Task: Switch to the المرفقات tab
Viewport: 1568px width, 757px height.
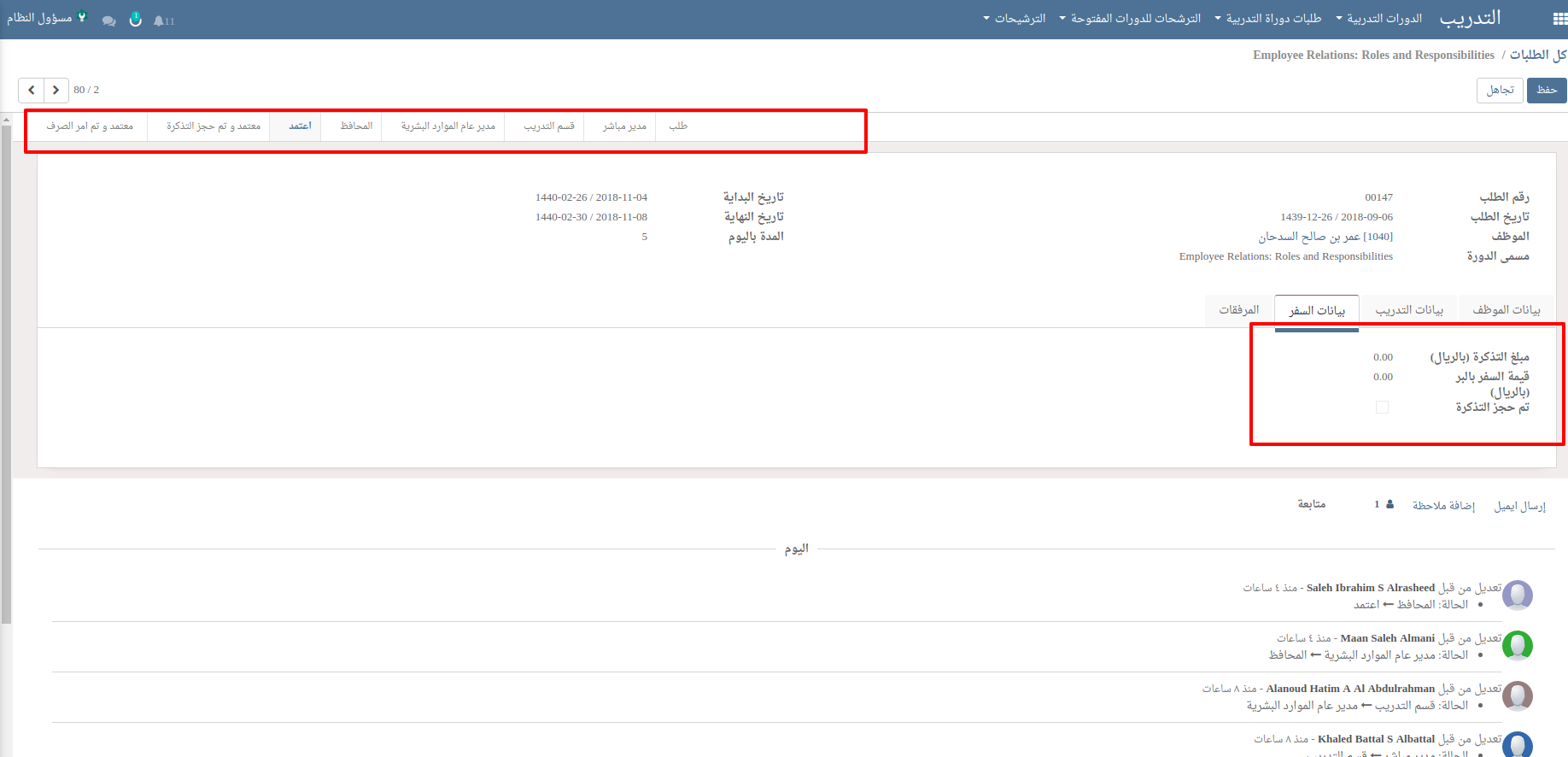Action: (1238, 309)
